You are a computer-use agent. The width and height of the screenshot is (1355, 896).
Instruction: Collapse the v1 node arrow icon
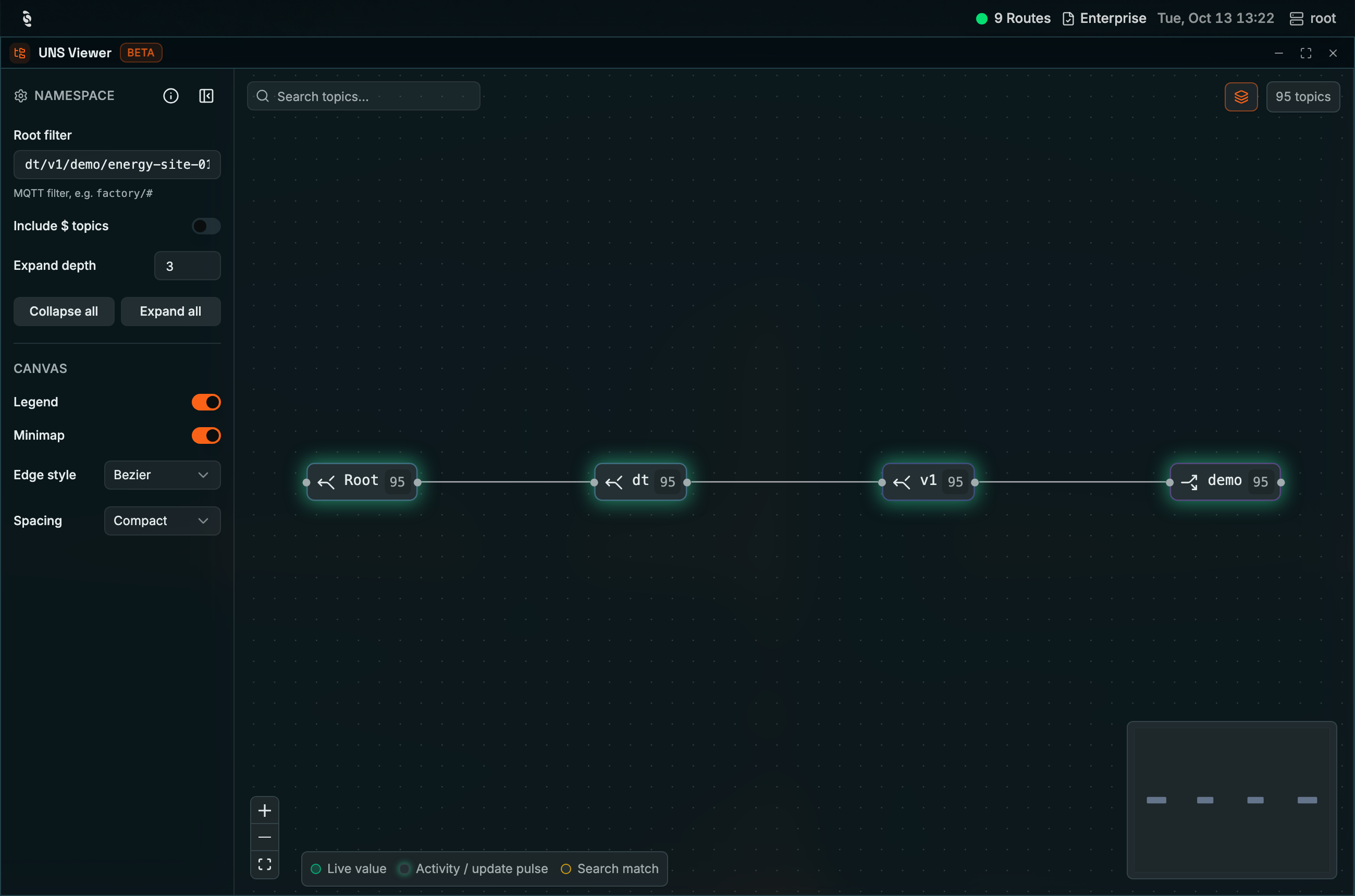tap(902, 482)
